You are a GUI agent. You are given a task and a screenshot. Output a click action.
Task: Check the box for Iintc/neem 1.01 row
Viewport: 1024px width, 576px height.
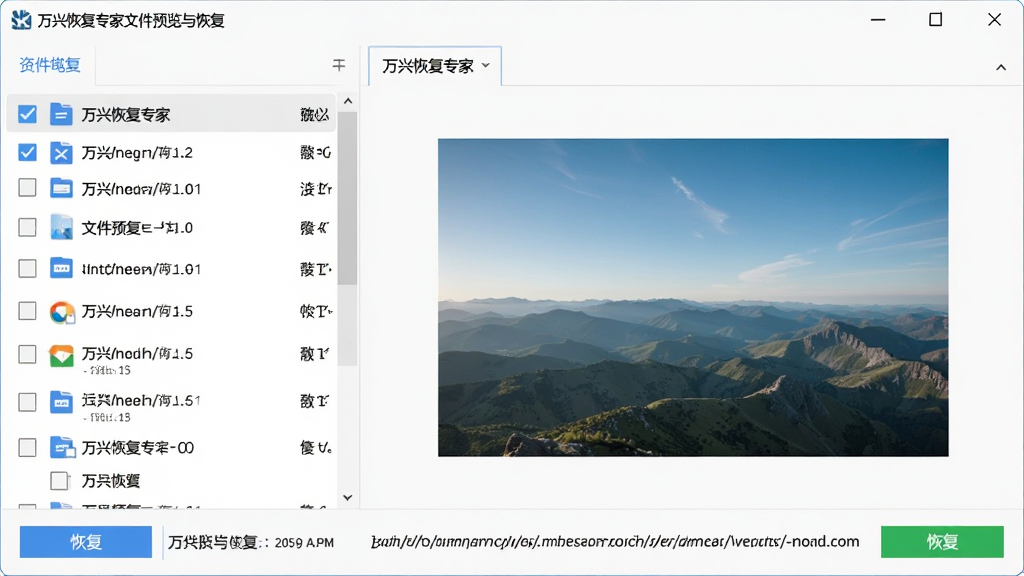tap(27, 268)
